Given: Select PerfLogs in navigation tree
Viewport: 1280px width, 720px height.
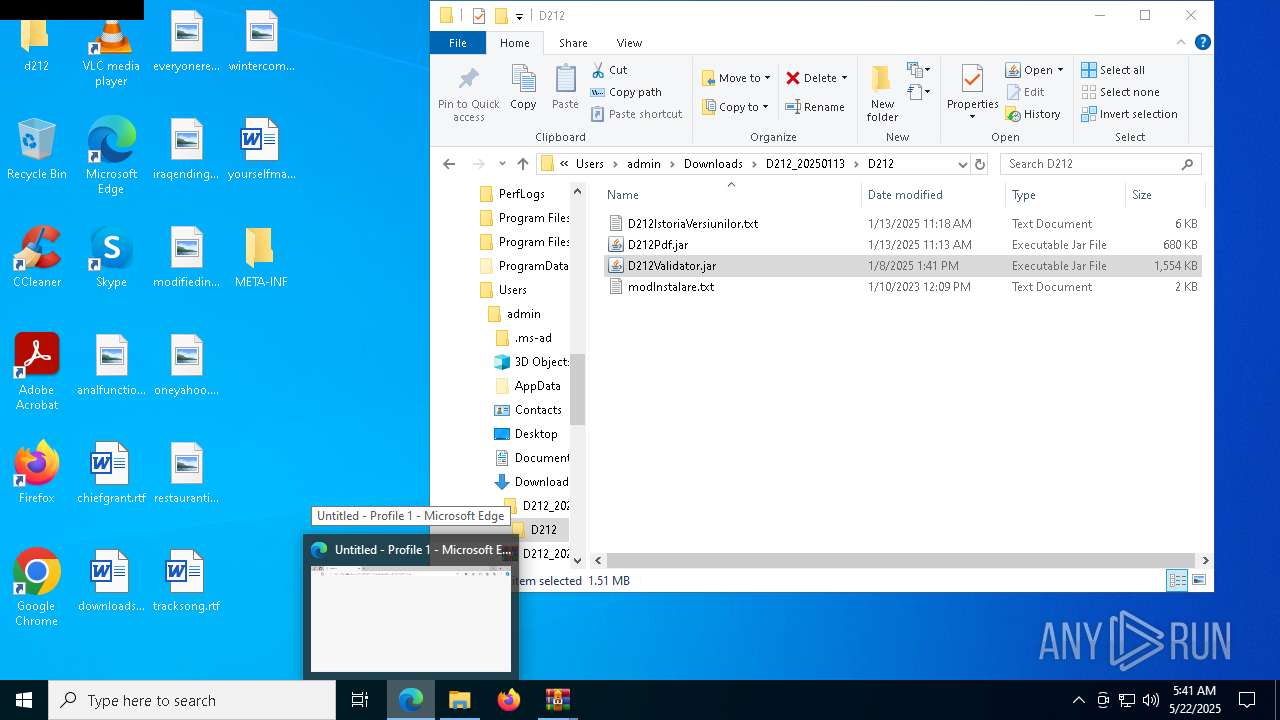Looking at the screenshot, I should pyautogui.click(x=521, y=194).
